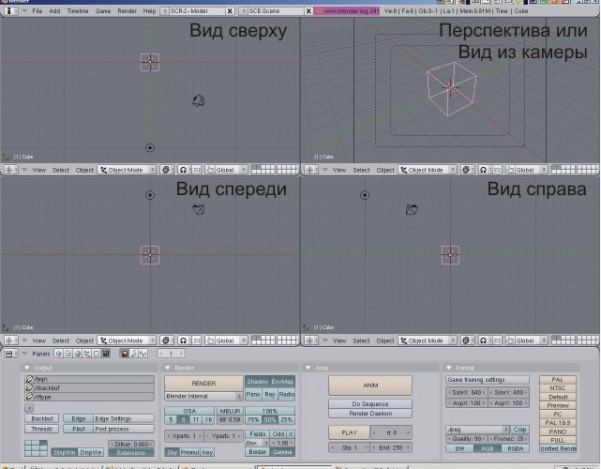Select the cube in the perspective viewport

tap(448, 86)
